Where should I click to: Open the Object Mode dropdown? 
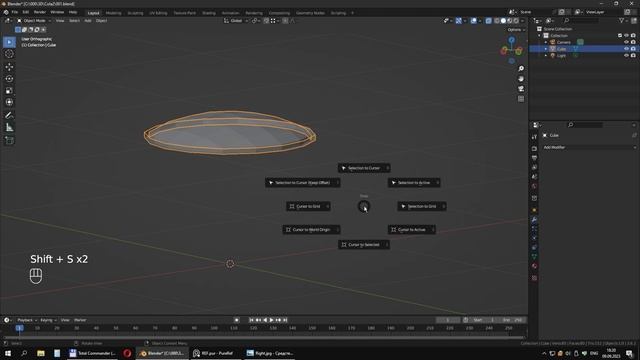click(34, 21)
